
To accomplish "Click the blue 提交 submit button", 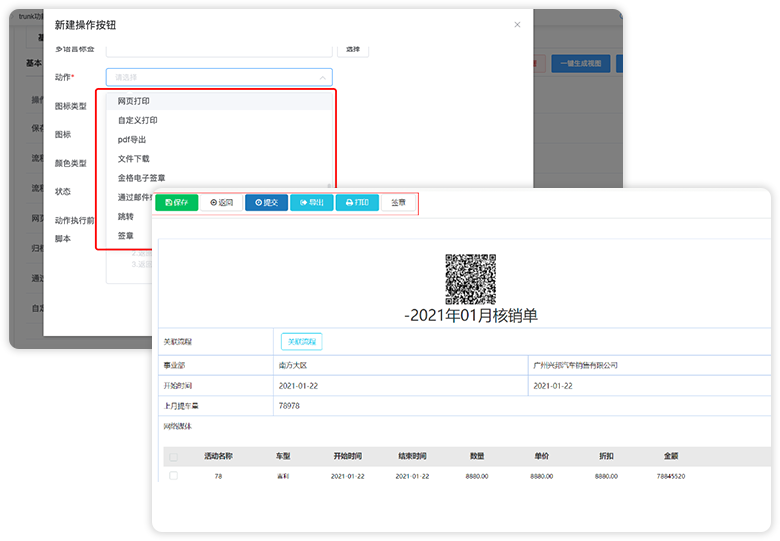I will [x=266, y=202].
